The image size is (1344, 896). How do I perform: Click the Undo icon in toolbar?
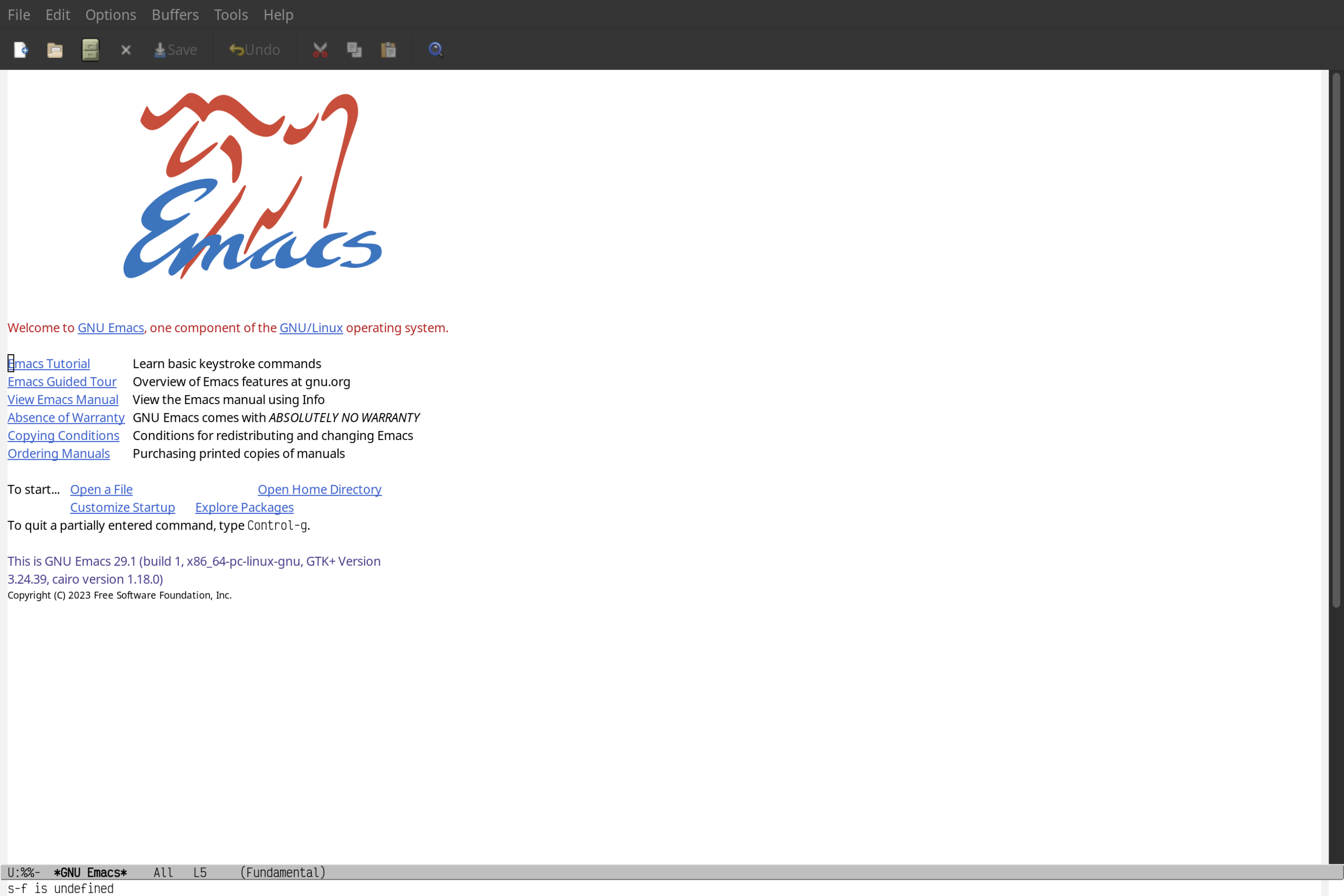[x=253, y=49]
